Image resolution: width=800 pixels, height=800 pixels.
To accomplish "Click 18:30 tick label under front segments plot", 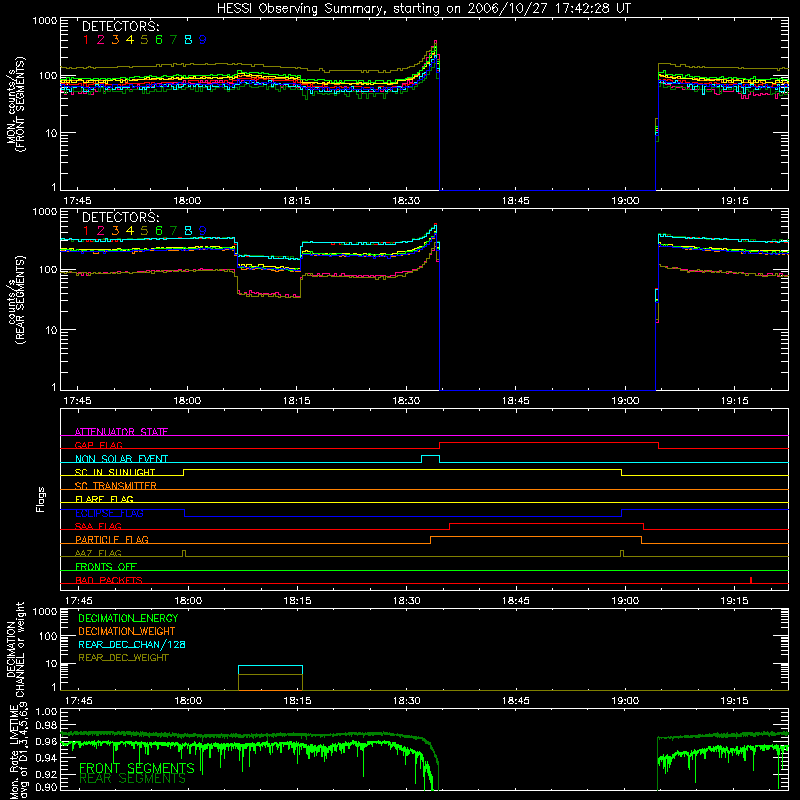I will point(406,201).
